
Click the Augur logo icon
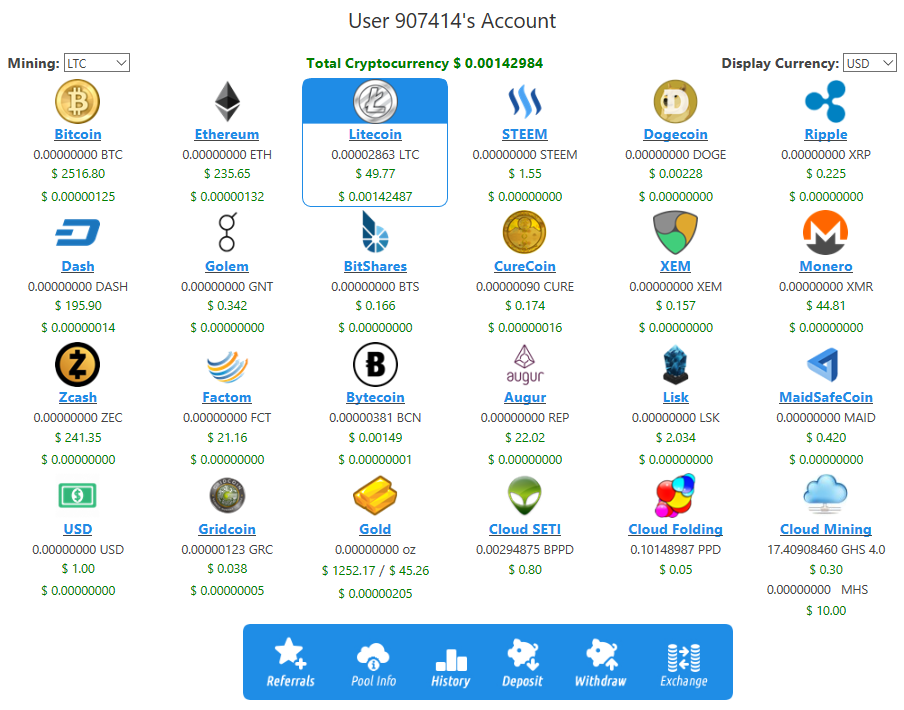[525, 364]
